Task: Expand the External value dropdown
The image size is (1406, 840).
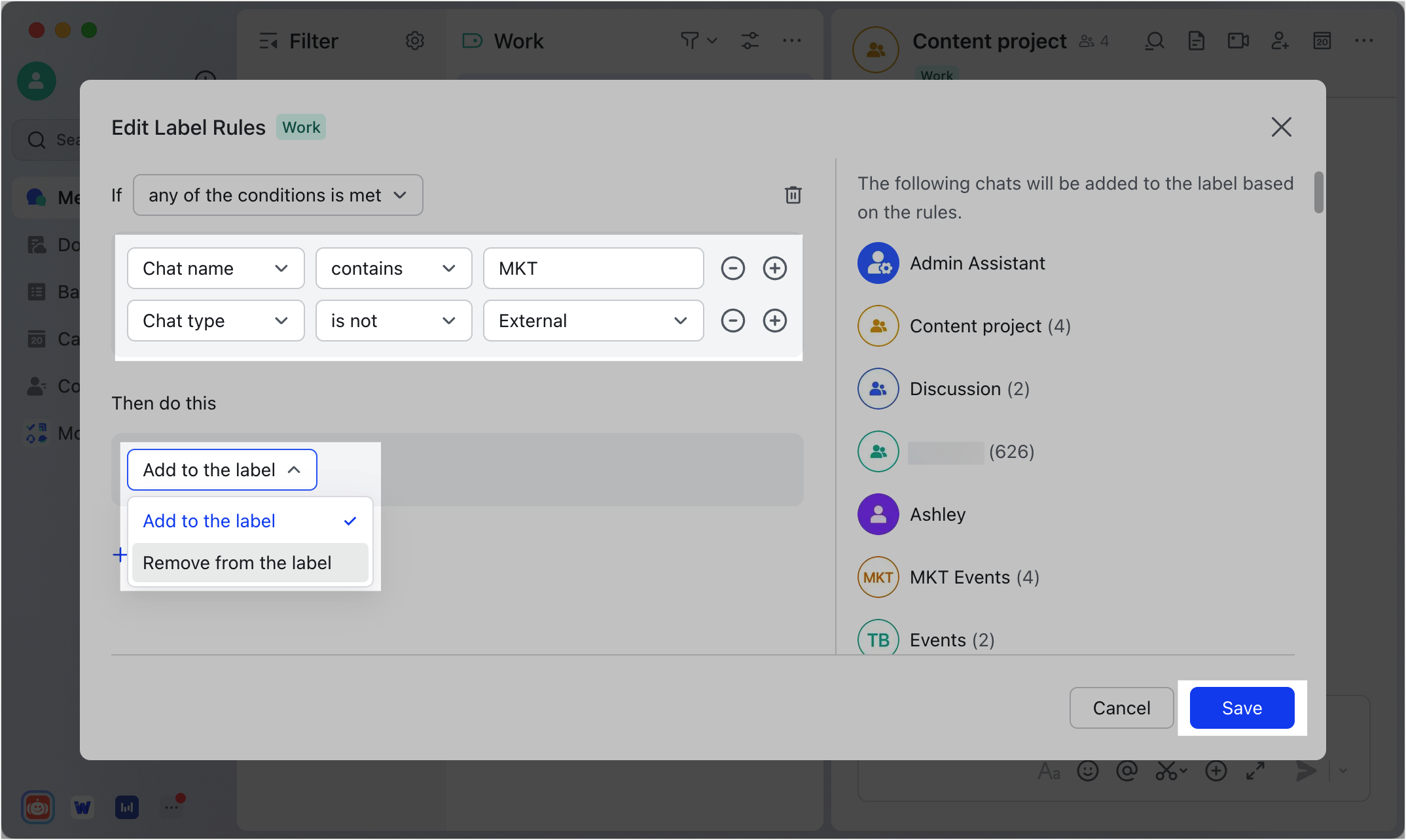Action: tap(593, 321)
